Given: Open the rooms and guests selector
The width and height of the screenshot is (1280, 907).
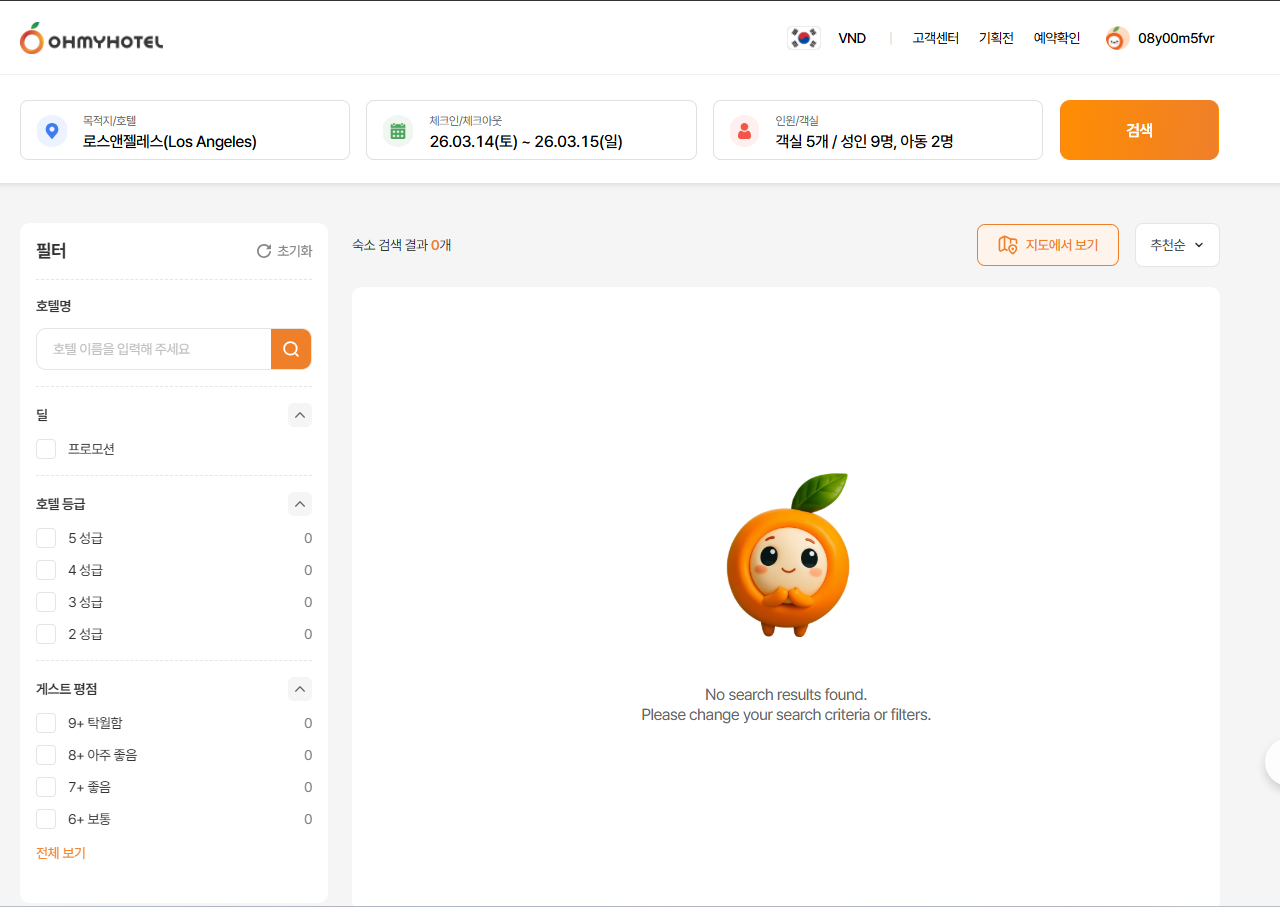Looking at the screenshot, I should point(878,130).
